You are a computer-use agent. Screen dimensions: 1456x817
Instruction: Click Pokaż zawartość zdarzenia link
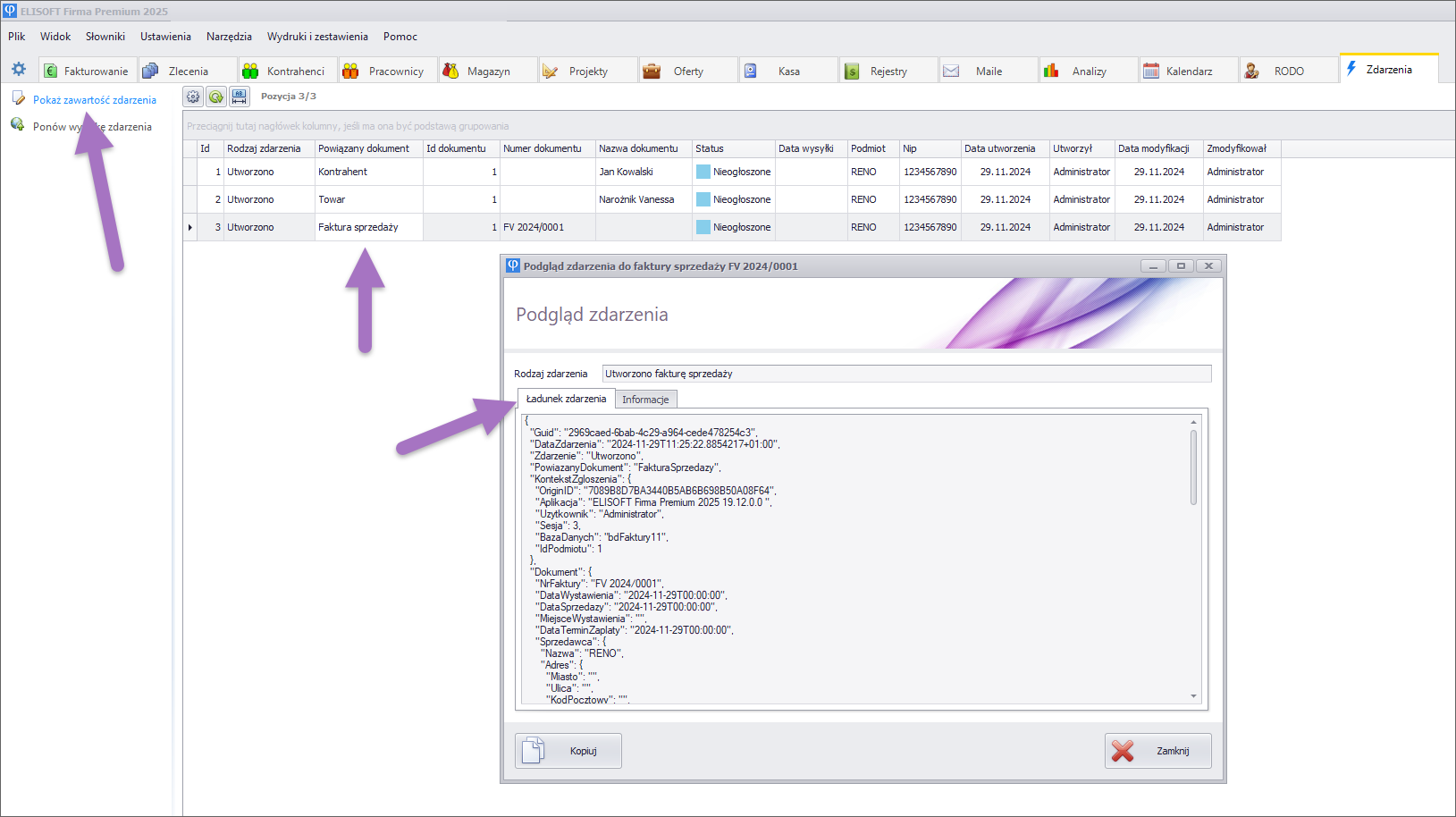coord(94,100)
